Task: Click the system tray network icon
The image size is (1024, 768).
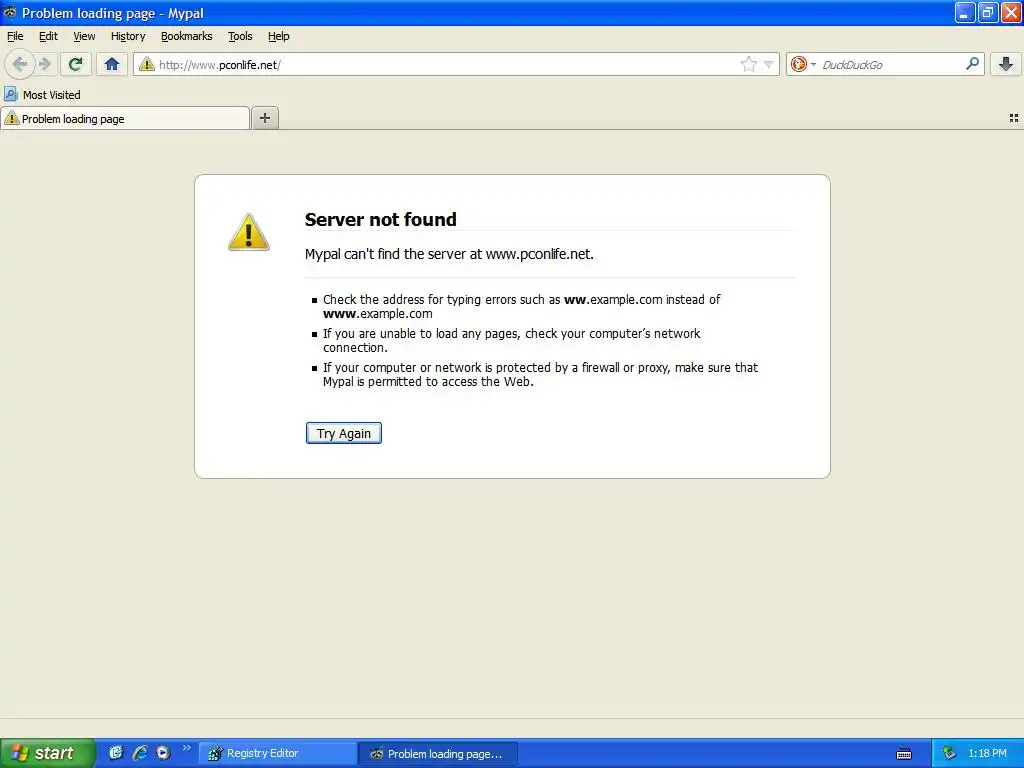Action: point(950,754)
